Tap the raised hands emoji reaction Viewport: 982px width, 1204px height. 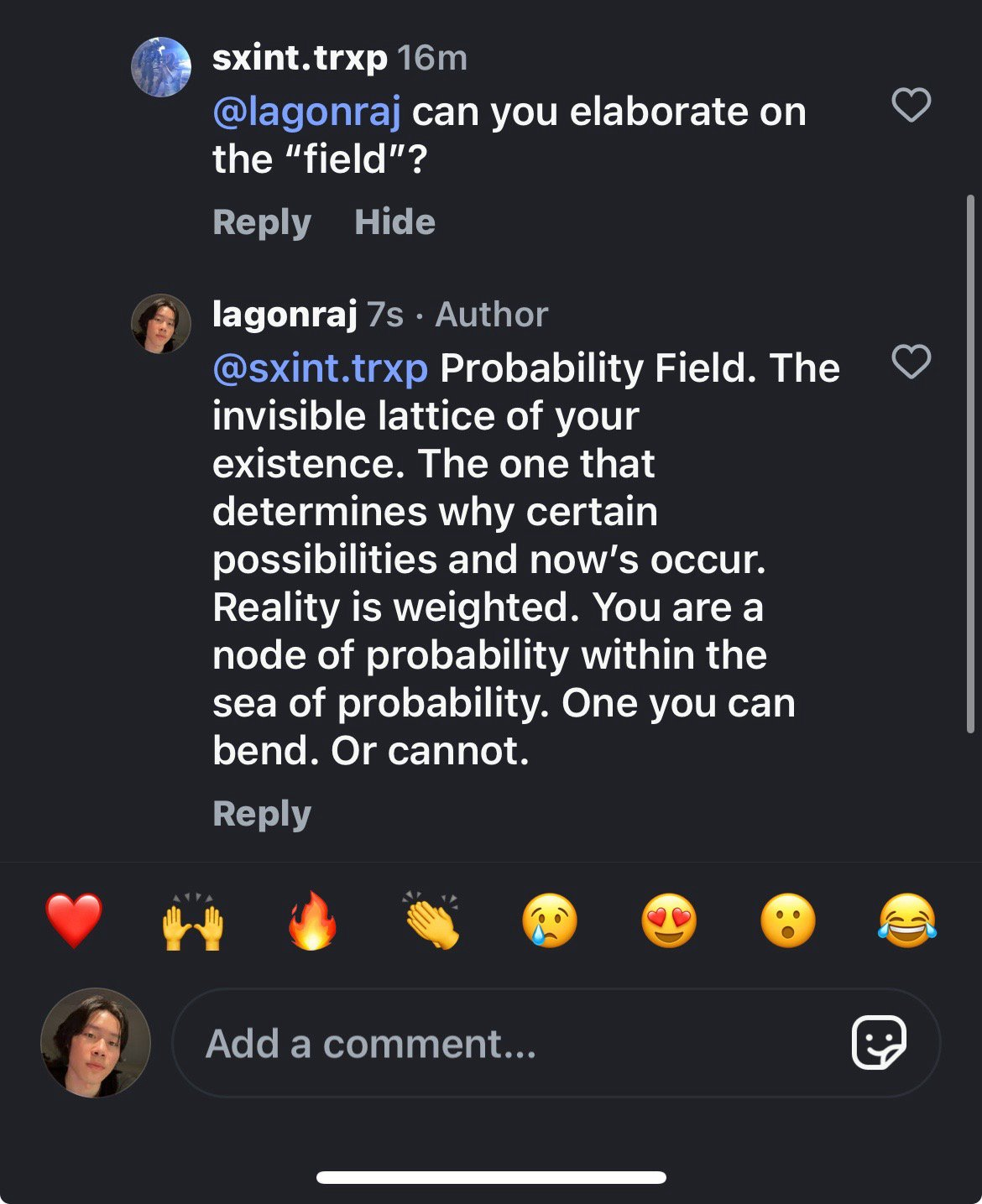[x=192, y=920]
